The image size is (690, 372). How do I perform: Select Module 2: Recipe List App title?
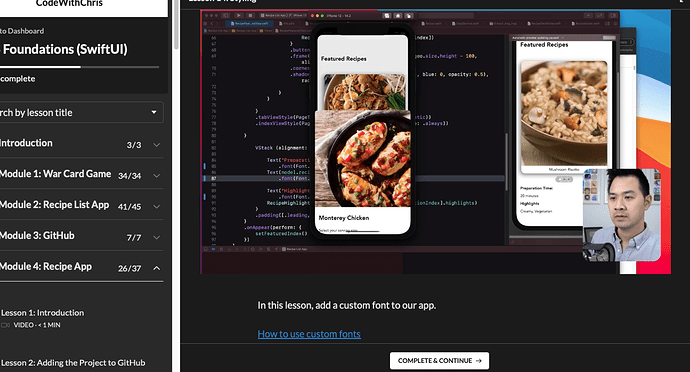point(54,205)
